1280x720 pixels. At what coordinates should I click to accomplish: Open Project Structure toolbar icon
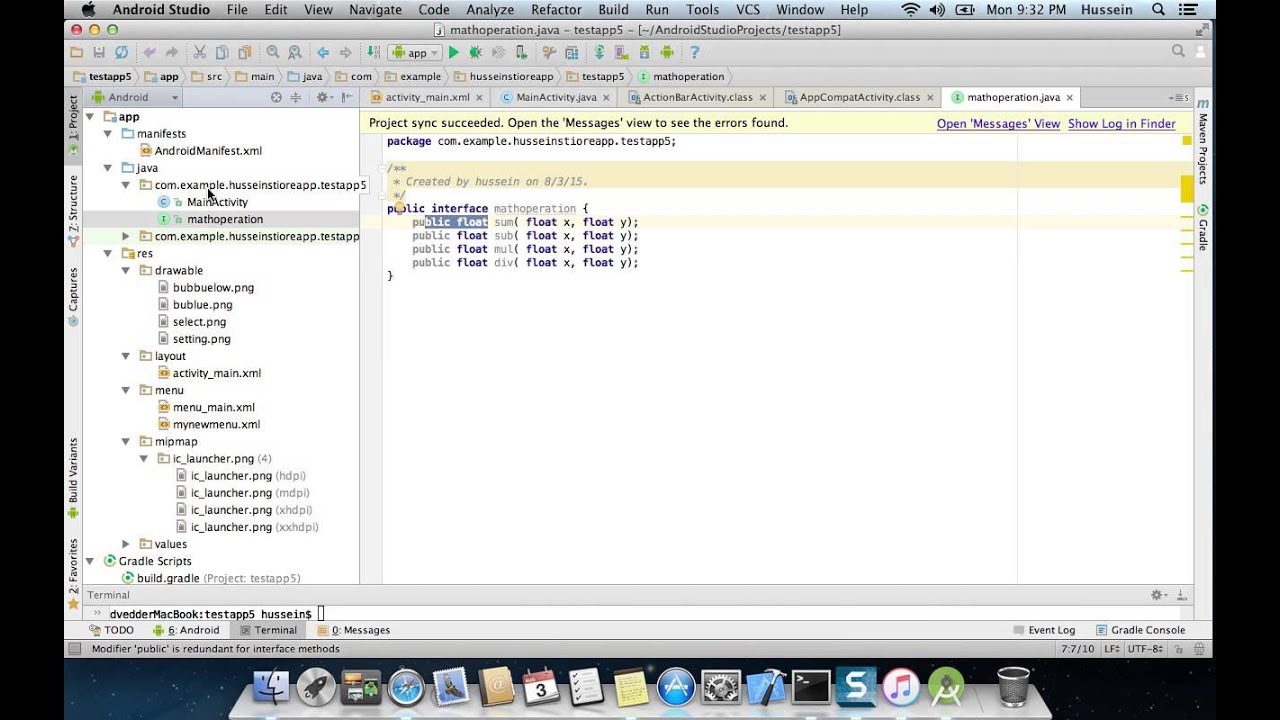click(571, 52)
